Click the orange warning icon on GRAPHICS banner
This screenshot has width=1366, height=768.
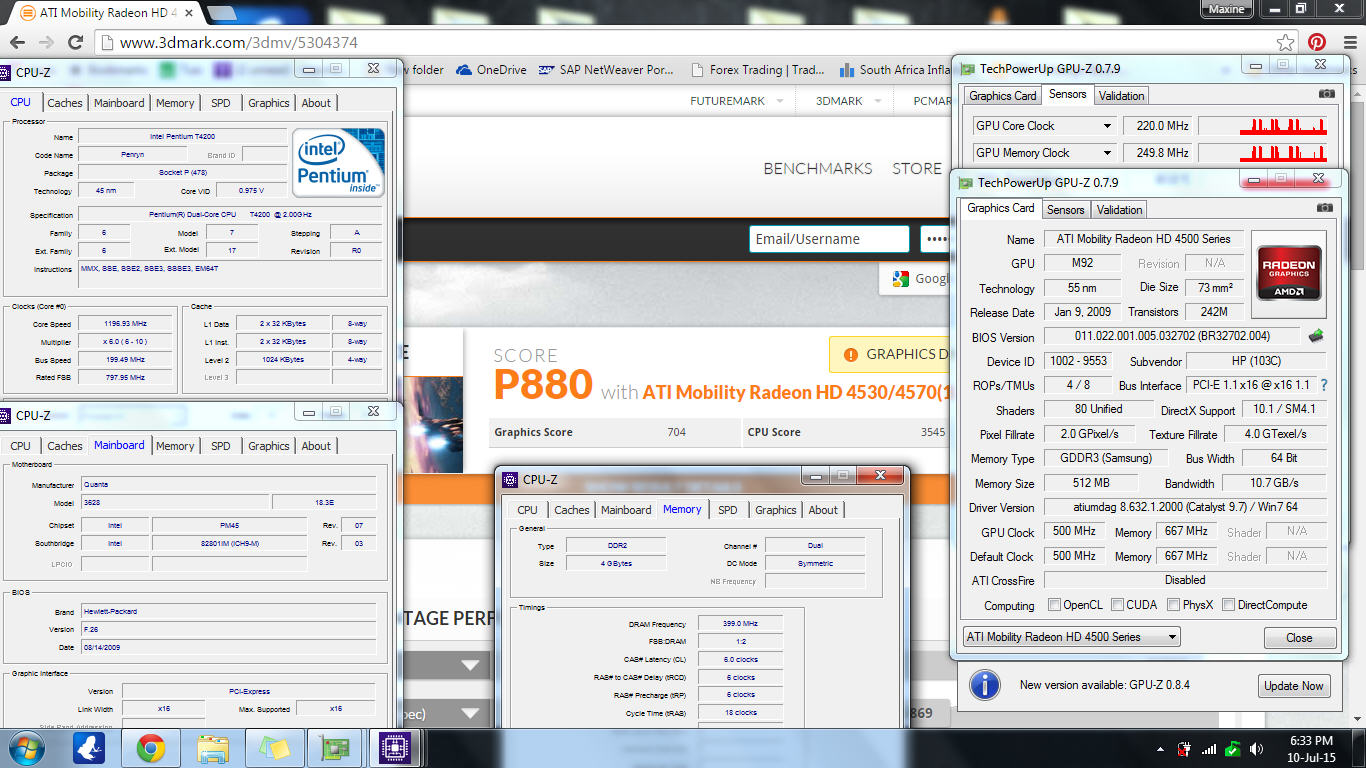point(851,354)
